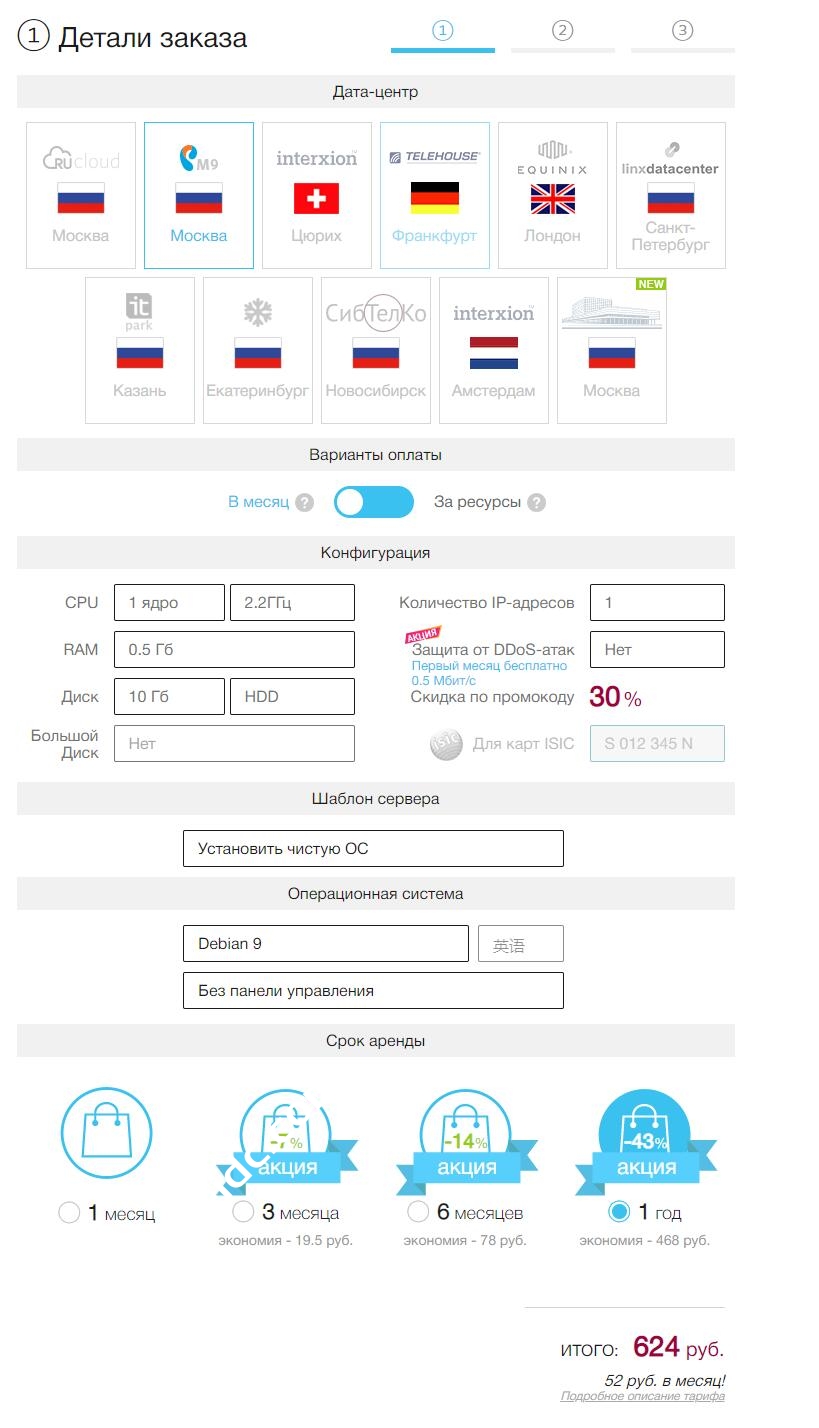
Task: Choose Linxdatacenter in Saint Petersburg
Action: pyautogui.click(x=670, y=196)
